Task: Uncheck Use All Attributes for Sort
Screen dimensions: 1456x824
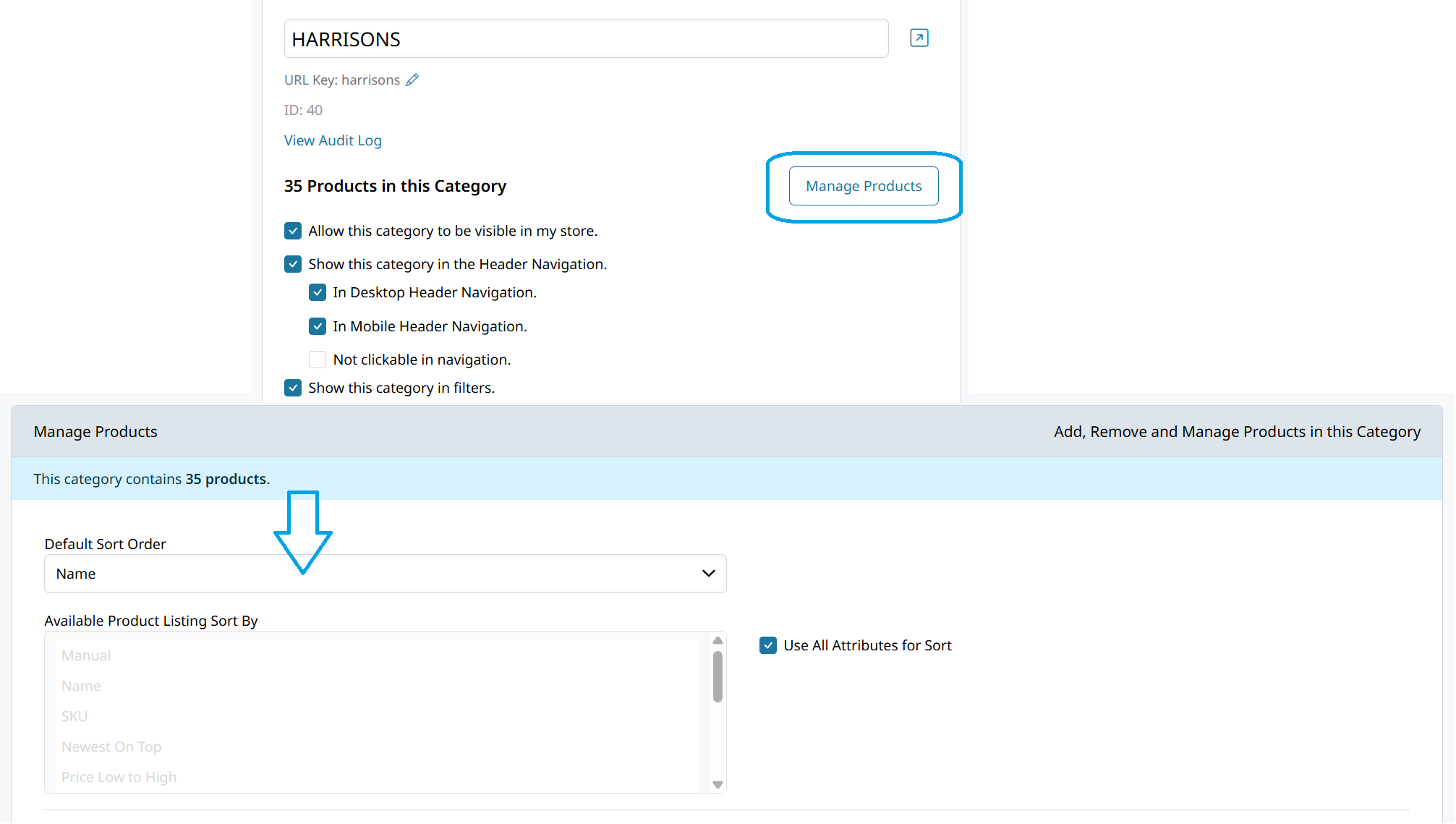Action: [x=768, y=645]
